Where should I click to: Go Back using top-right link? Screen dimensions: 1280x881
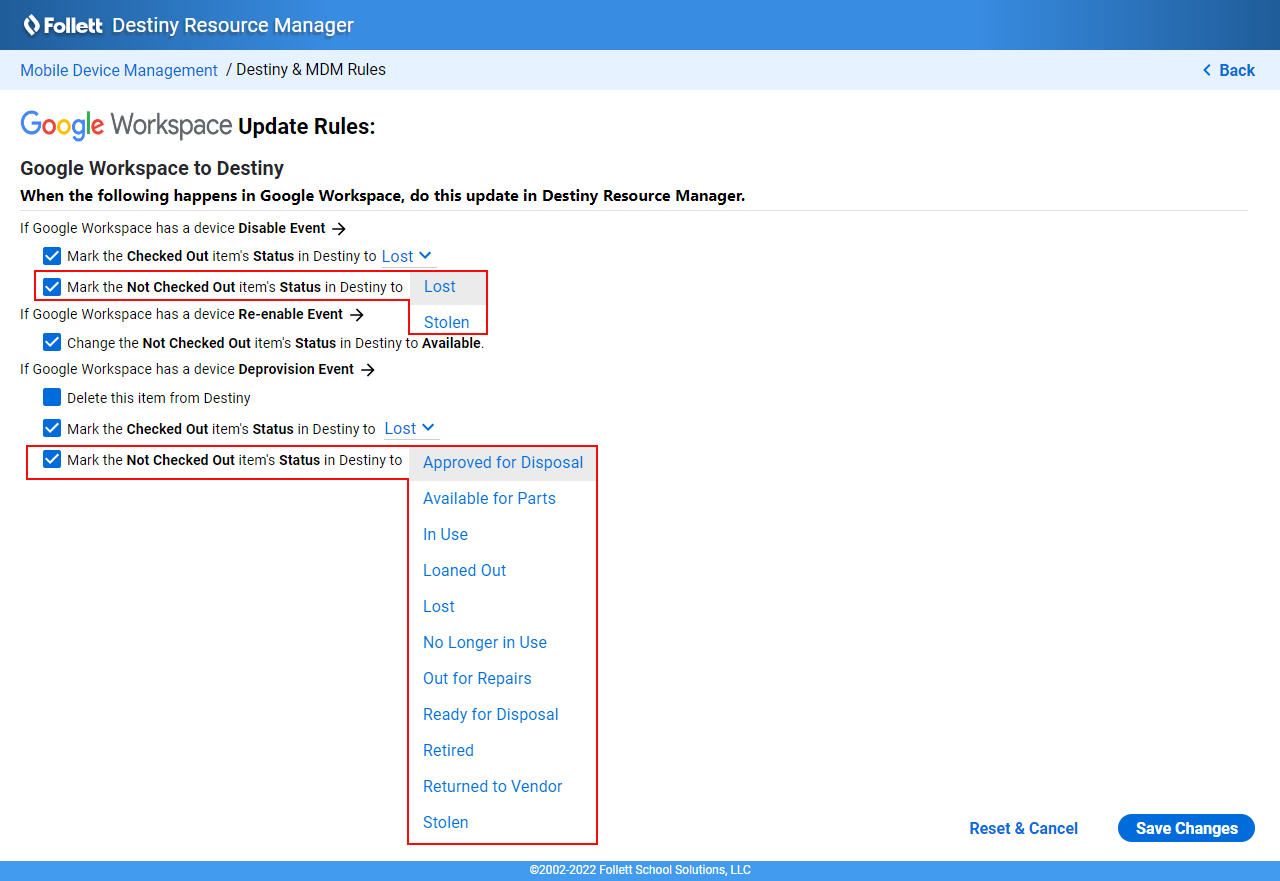pos(1228,70)
